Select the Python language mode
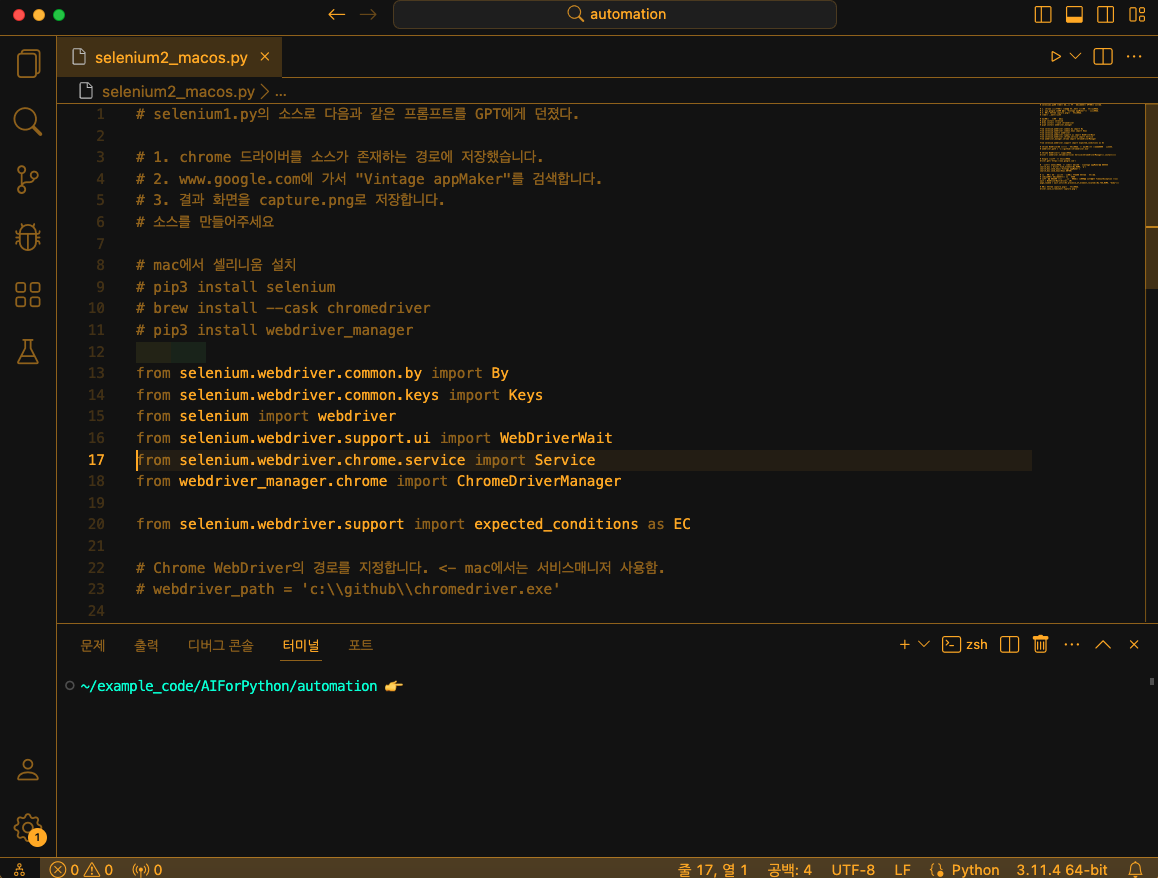Viewport: 1158px width, 878px height. 975,869
